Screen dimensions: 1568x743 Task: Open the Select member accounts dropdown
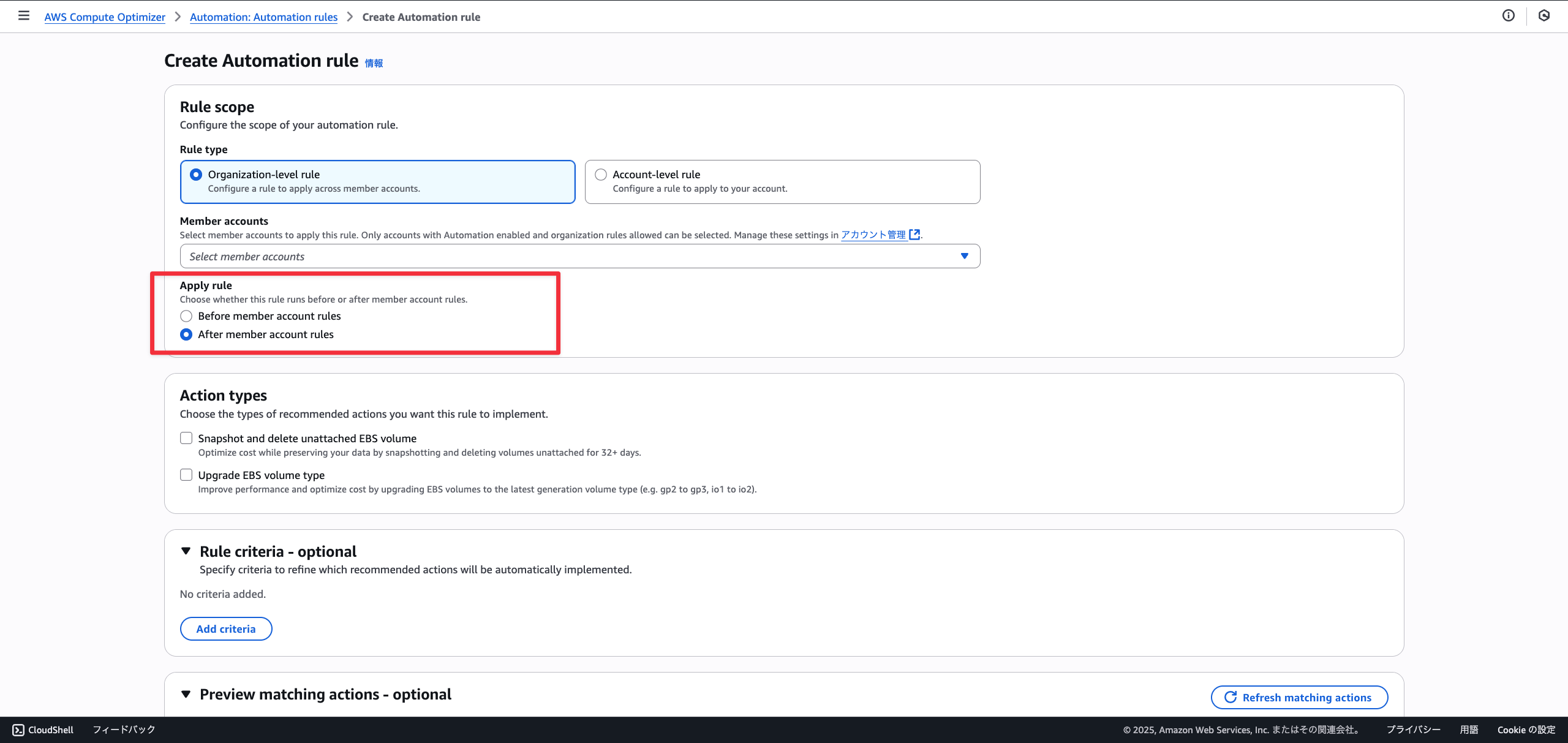tap(579, 256)
